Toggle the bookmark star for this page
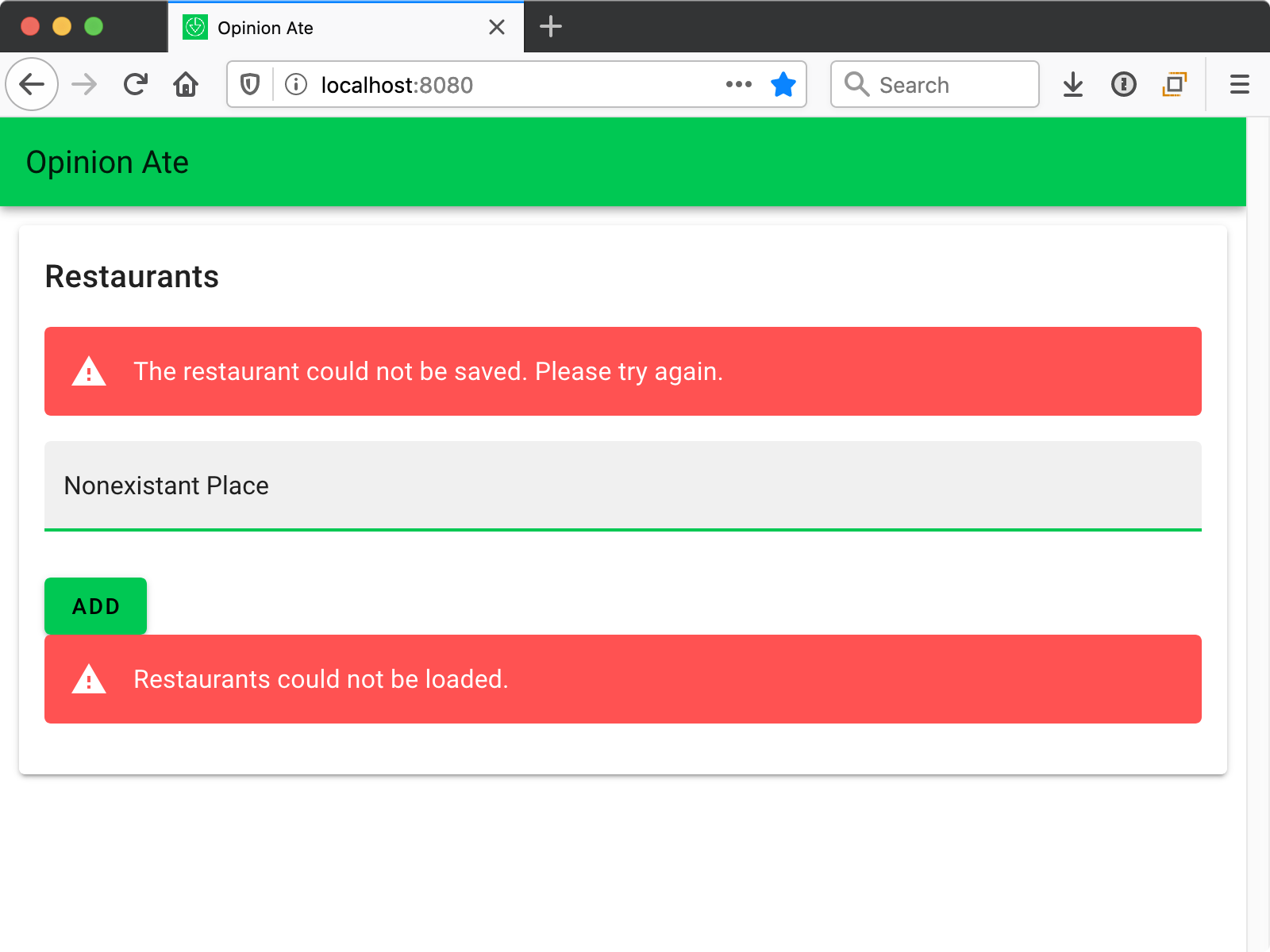Image resolution: width=1270 pixels, height=952 pixels. [x=783, y=84]
